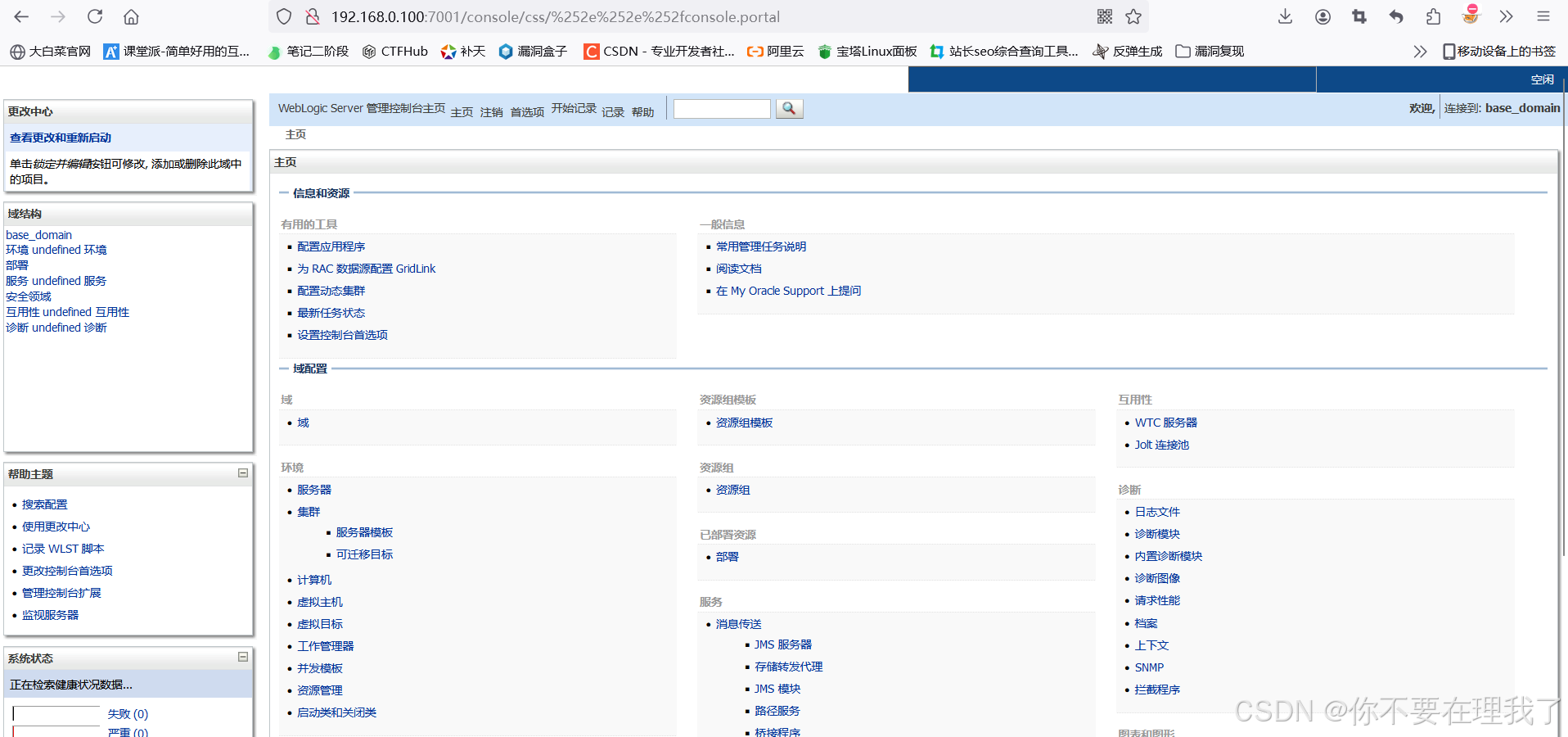The height and width of the screenshot is (737, 1568).
Task: Open 搜索配置 help topic
Action: (x=45, y=504)
